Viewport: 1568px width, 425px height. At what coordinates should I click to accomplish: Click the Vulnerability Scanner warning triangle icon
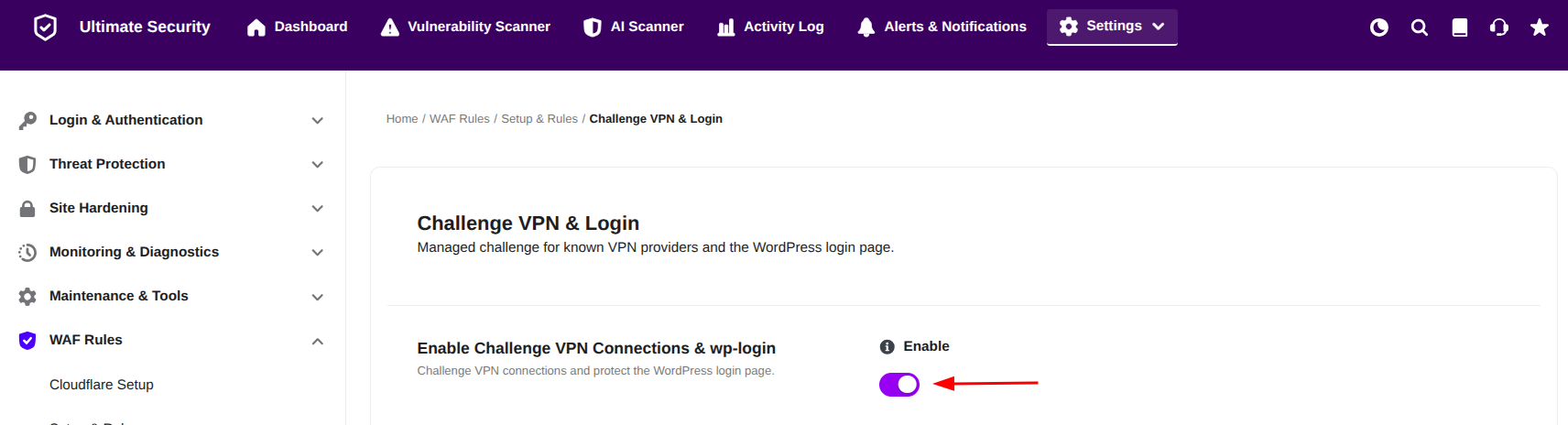(390, 27)
